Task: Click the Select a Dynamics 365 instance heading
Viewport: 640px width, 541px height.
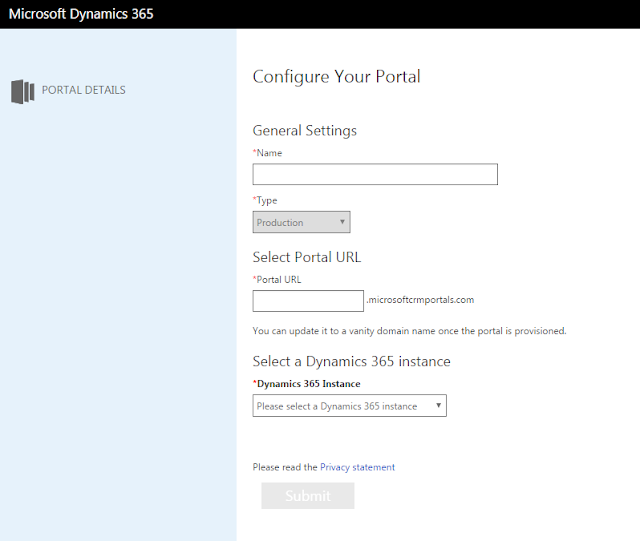Action: pos(351,361)
